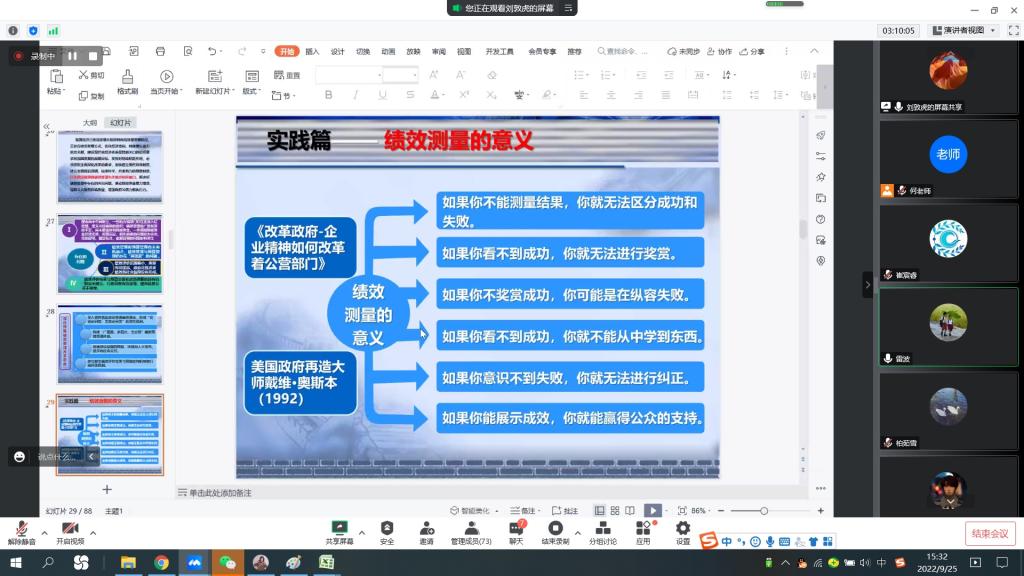Turn on the camera (开启视频)
1024x576 pixels.
point(70,528)
